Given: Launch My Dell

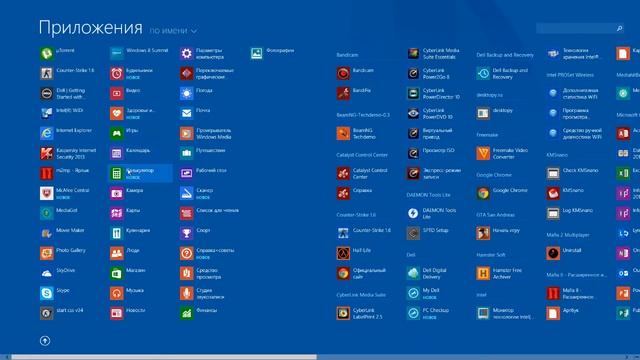Looking at the screenshot, I should point(424,293).
